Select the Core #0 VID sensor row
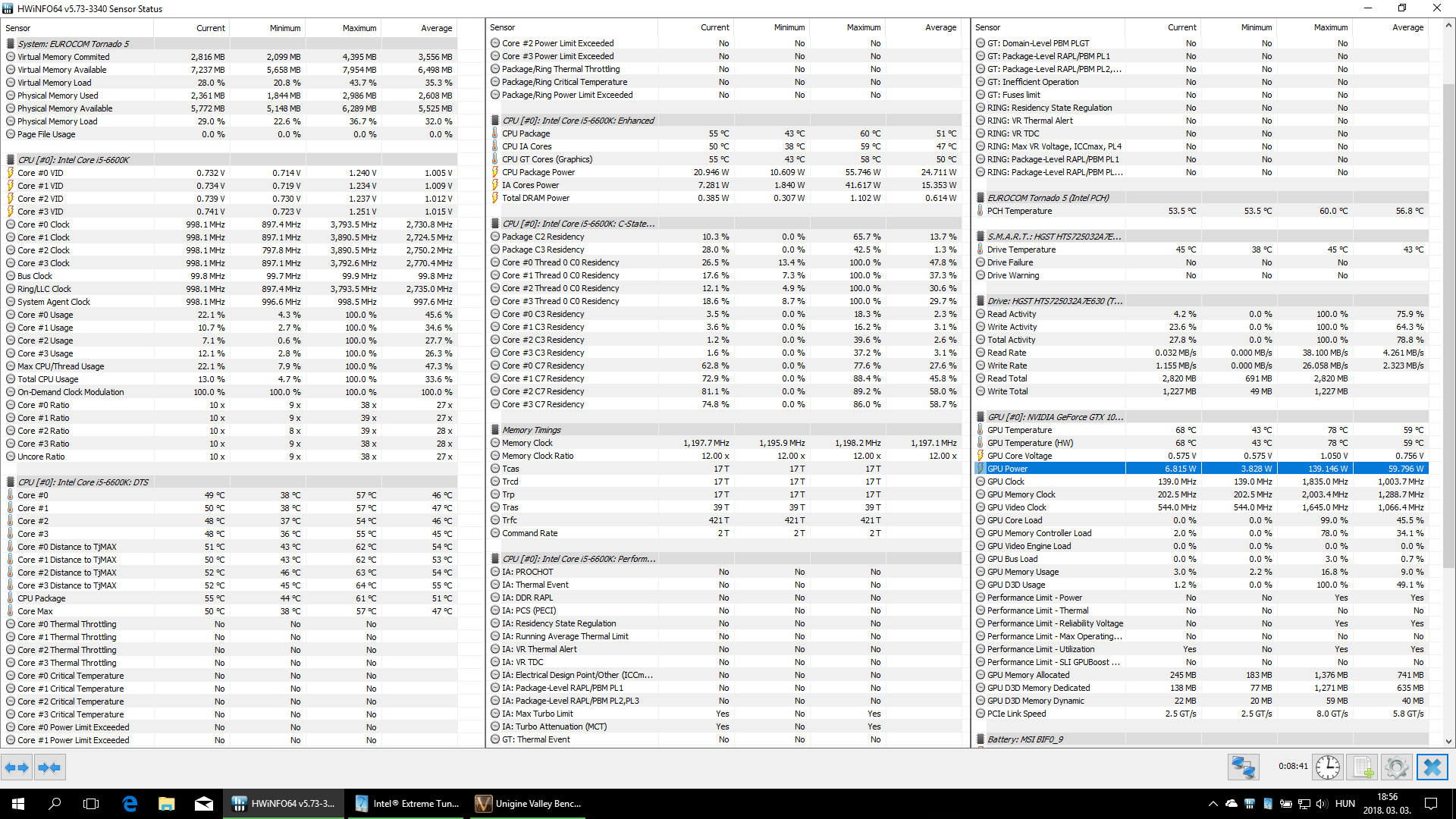 pos(231,173)
